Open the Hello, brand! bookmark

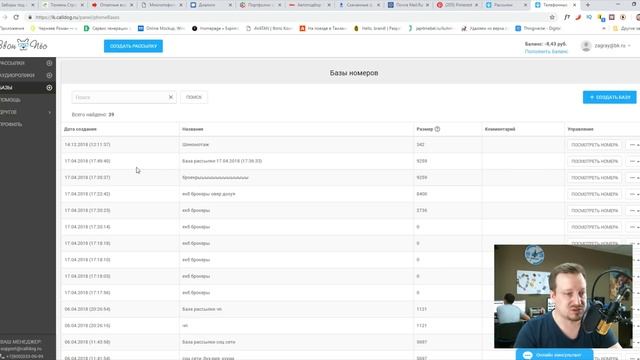click(x=377, y=28)
